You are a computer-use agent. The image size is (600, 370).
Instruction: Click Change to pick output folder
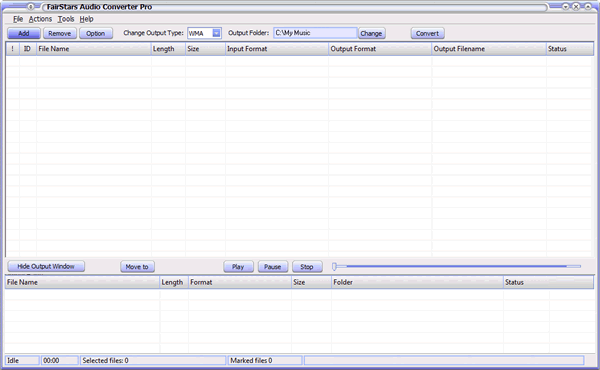coord(371,33)
